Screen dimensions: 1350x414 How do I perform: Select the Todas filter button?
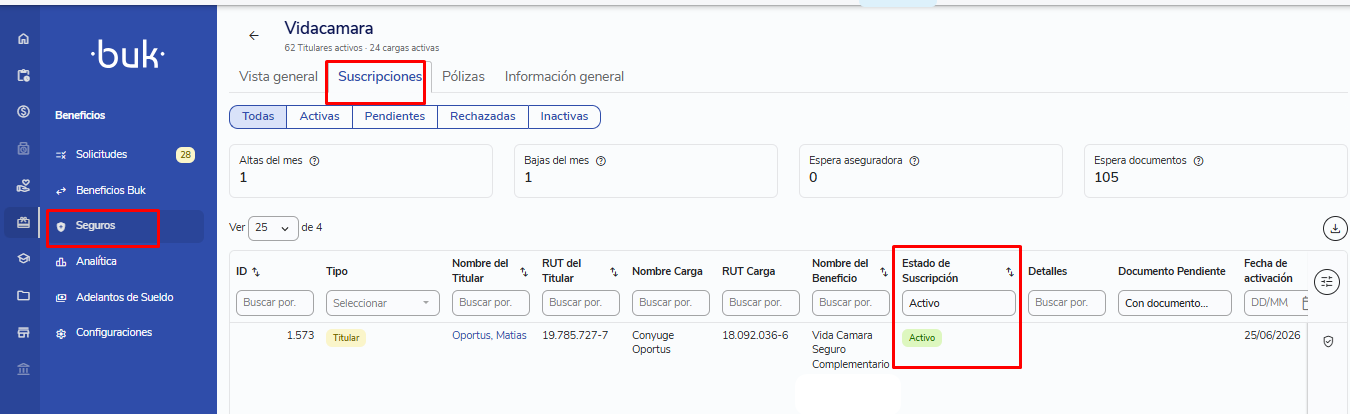point(258,117)
